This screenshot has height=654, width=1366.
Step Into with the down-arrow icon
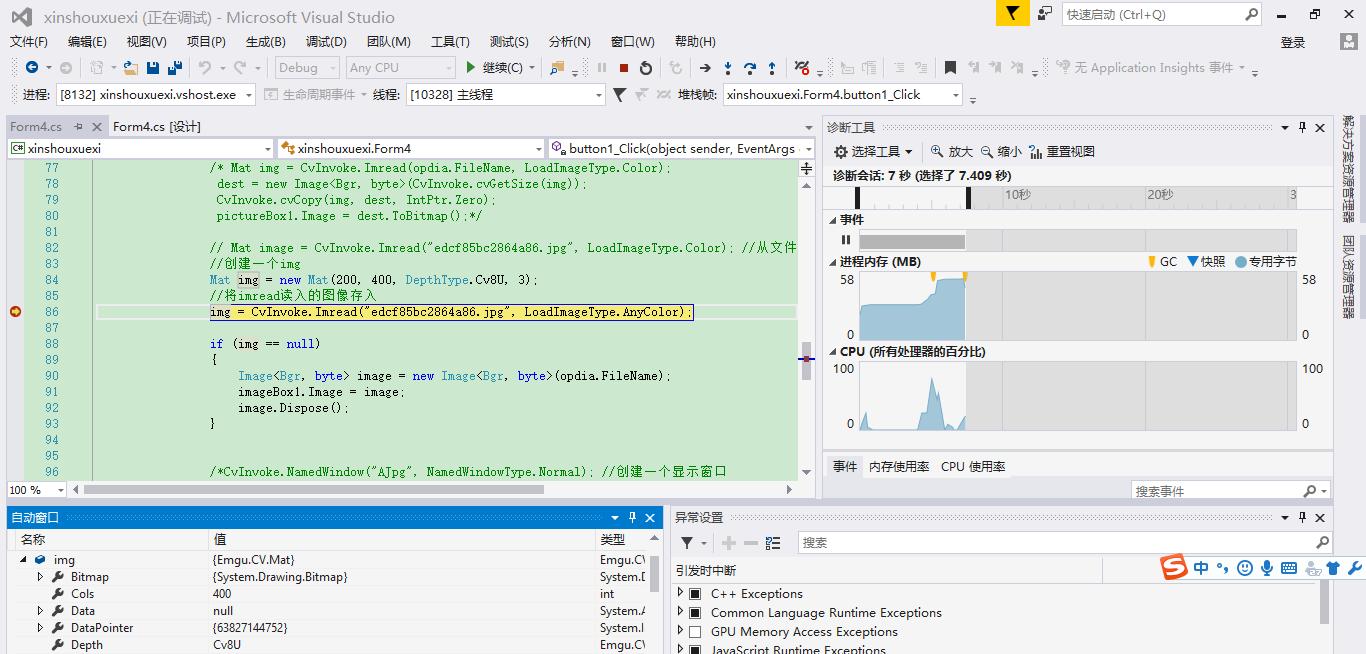[x=727, y=68]
